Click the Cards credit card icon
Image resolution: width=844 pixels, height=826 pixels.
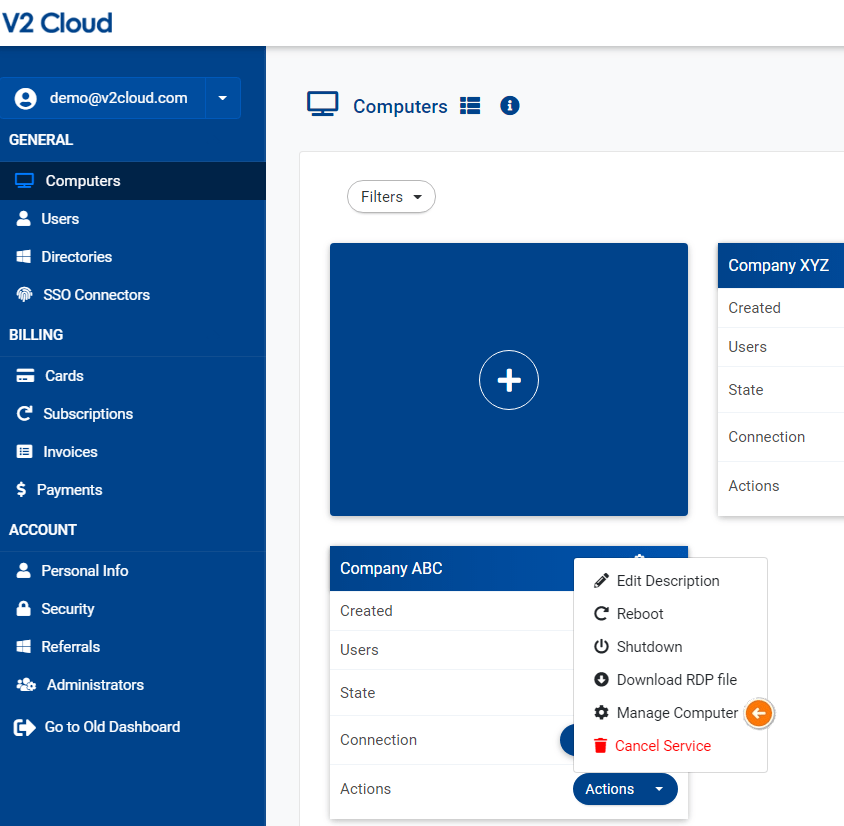[x=25, y=376]
